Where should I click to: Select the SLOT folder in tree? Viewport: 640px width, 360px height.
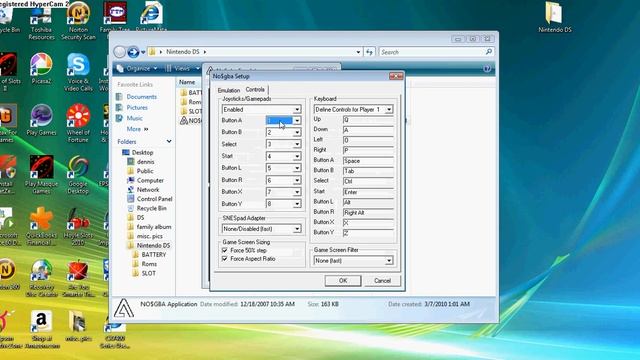[x=149, y=273]
